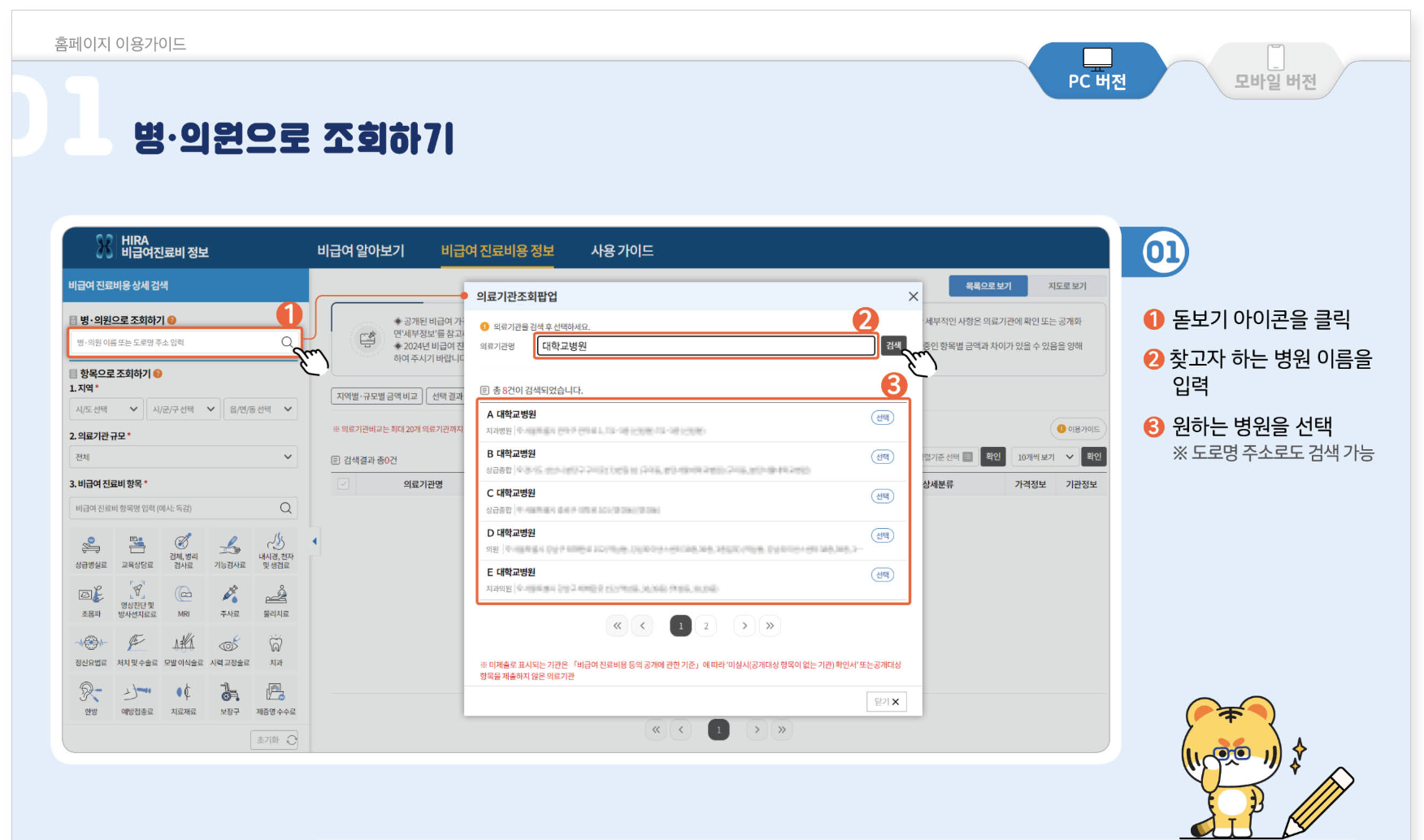Screen dimensions: 1424x840
Task: Open the 사용 가이드 menu
Action: tap(622, 251)
